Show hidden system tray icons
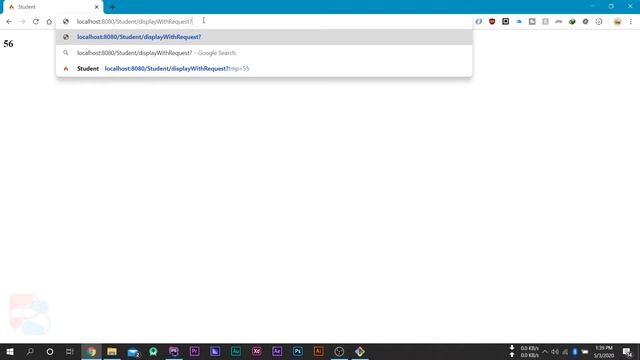Image resolution: width=640 pixels, height=360 pixels. [x=544, y=351]
